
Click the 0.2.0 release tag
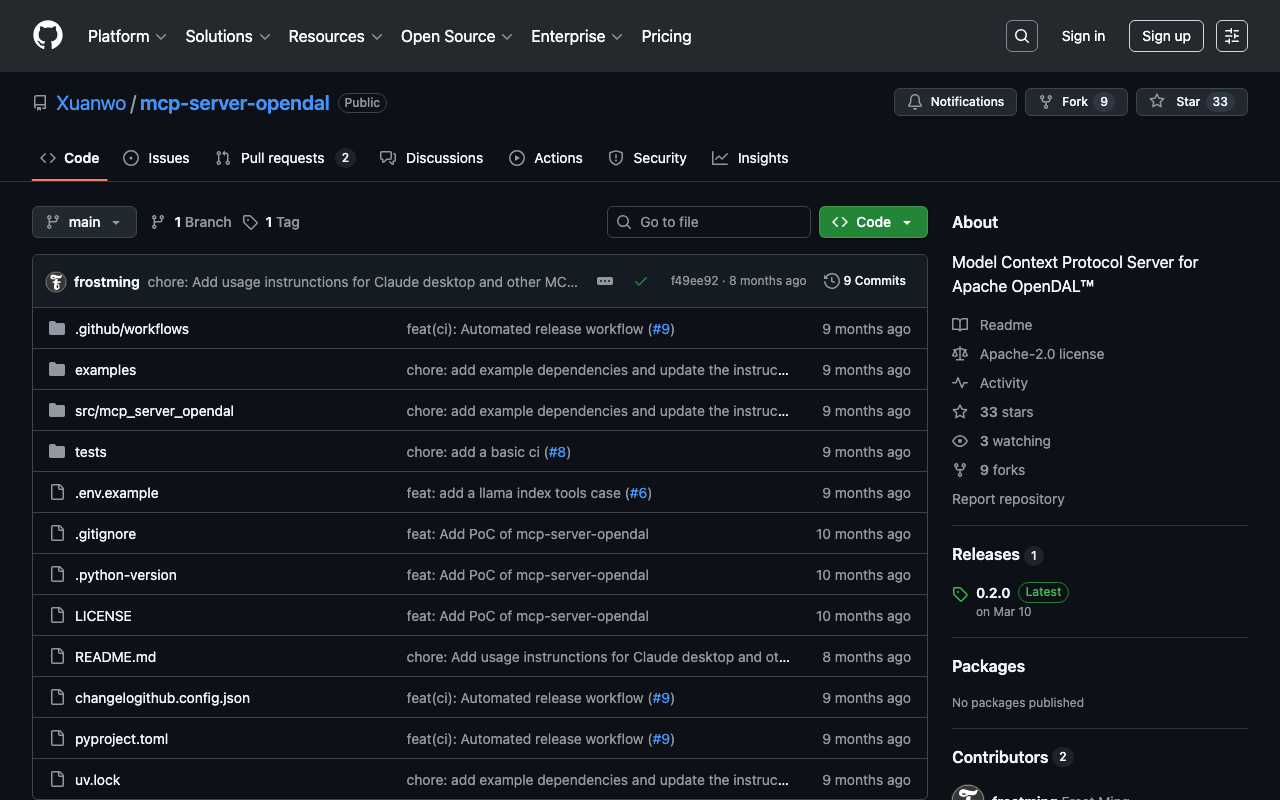992,592
